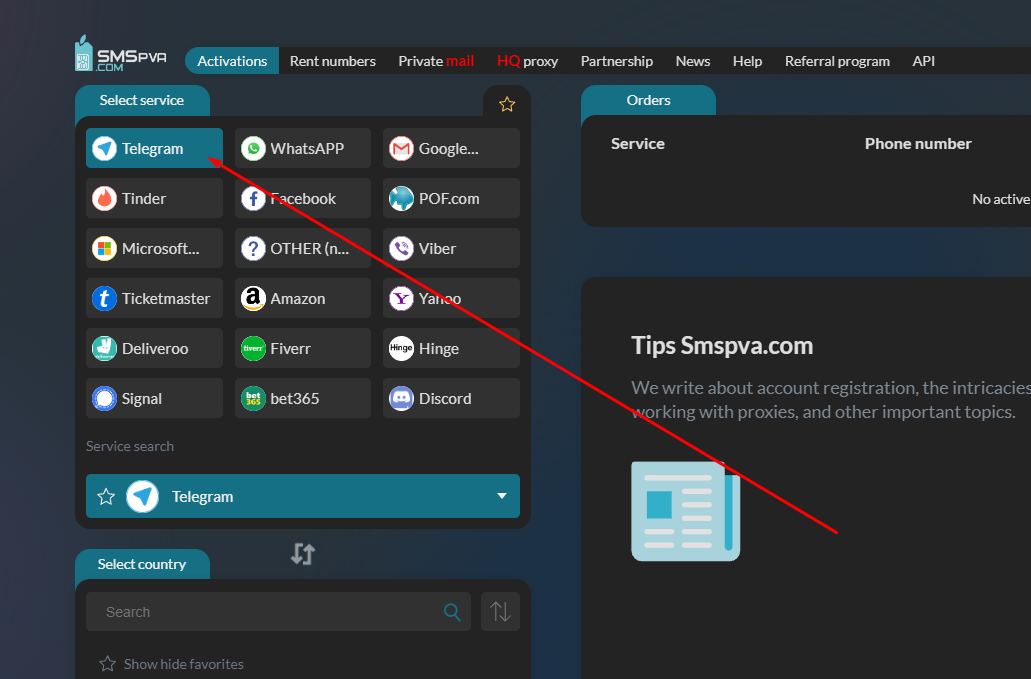The image size is (1031, 679).
Task: Click the country Search input field
Action: [278, 612]
